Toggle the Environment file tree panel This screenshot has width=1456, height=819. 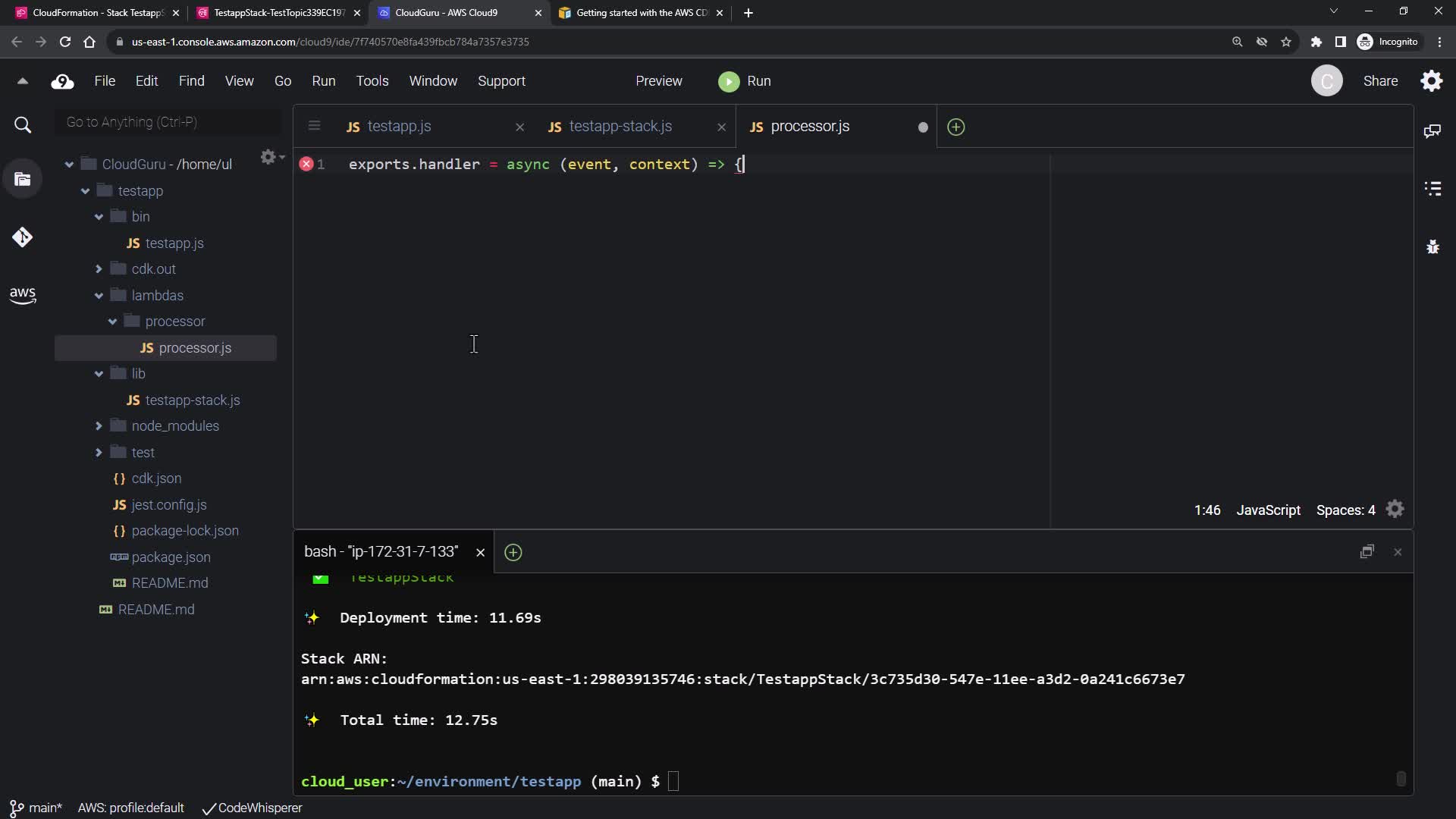pos(22,180)
